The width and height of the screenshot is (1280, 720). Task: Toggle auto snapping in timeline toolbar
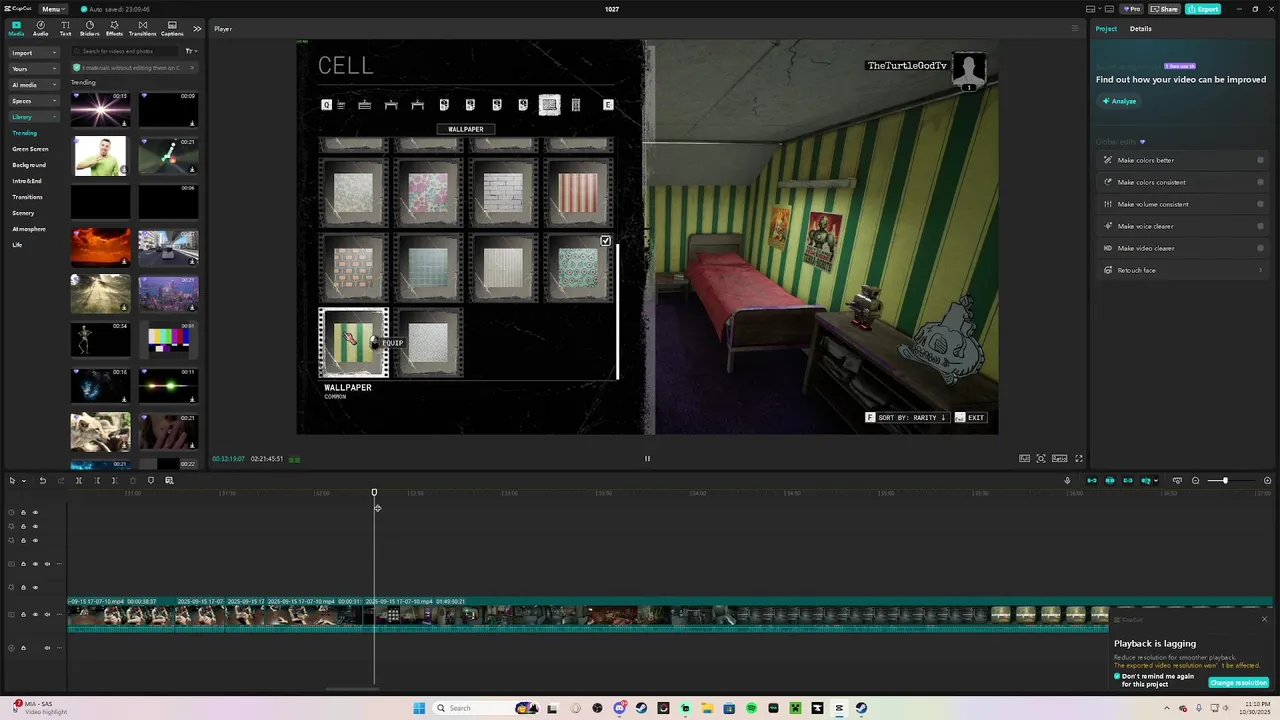1110,481
